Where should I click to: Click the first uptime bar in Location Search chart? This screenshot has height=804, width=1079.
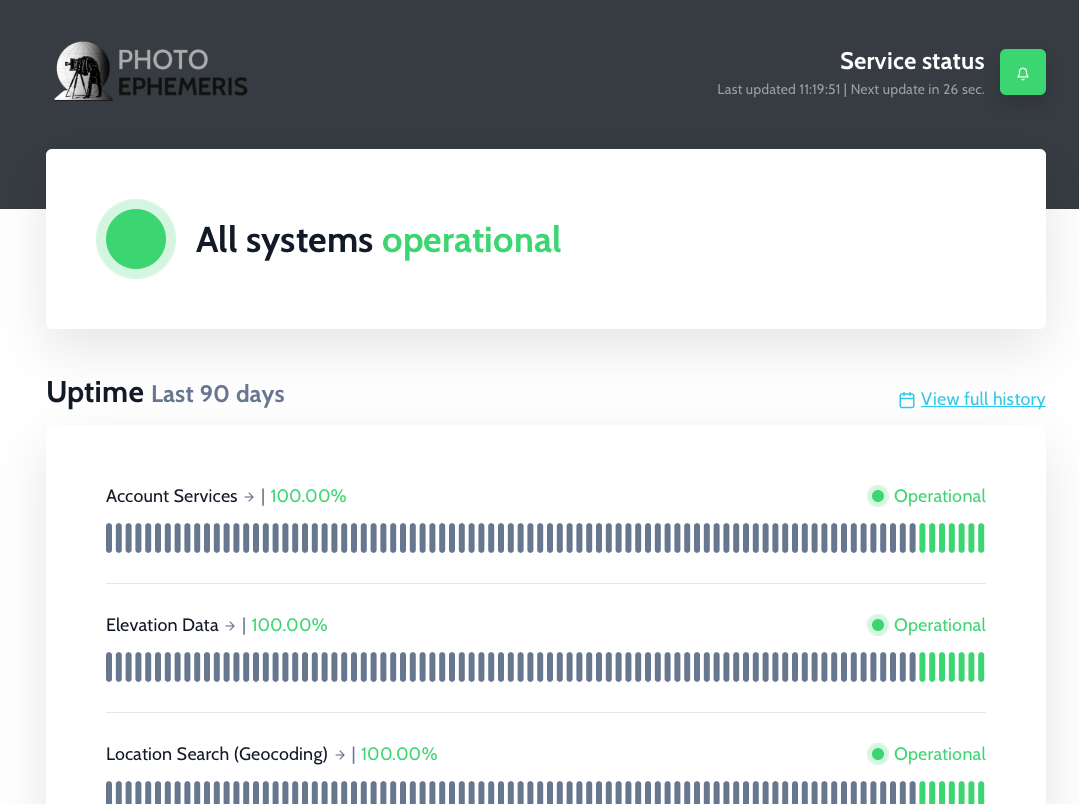(109, 793)
